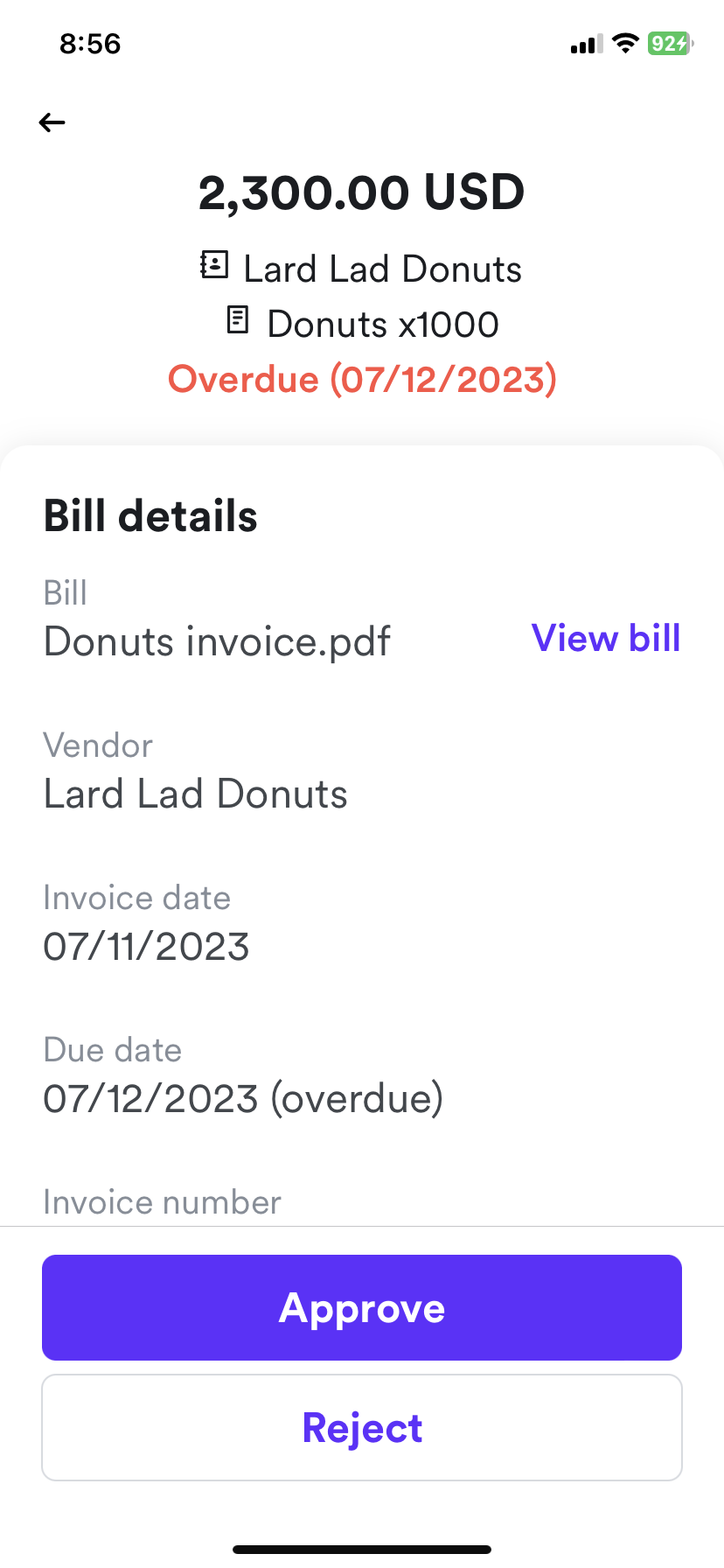Click the 2,300.00 USD amount
724x1568 pixels.
pos(362,192)
